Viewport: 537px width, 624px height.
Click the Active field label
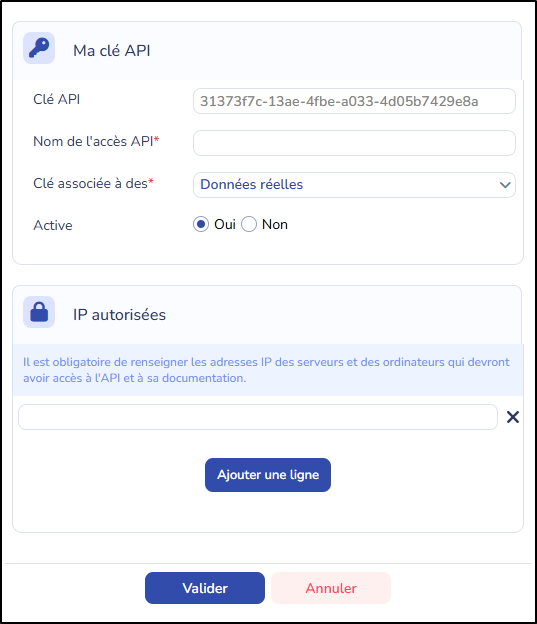click(53, 225)
